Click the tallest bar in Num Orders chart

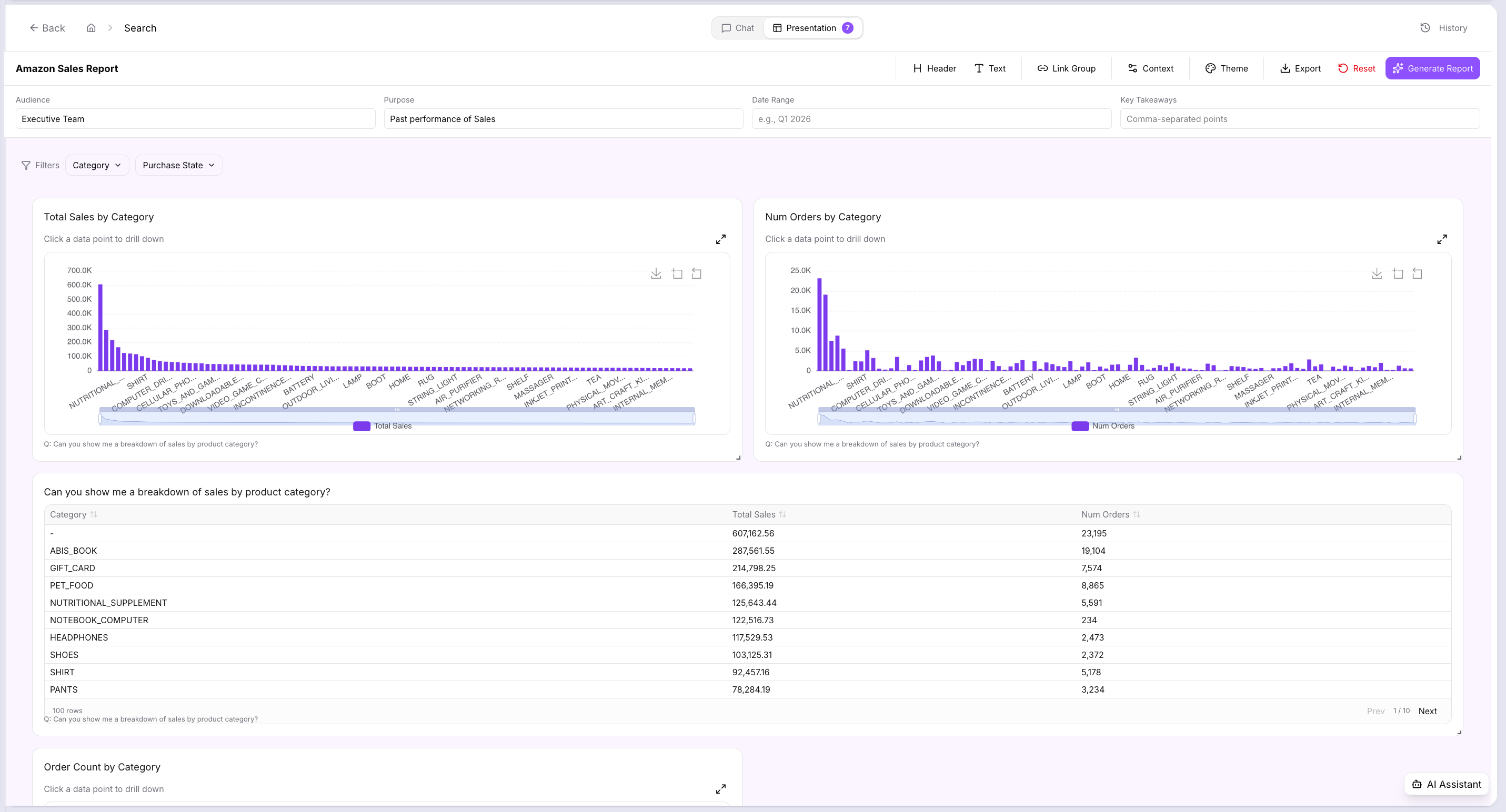click(x=820, y=324)
